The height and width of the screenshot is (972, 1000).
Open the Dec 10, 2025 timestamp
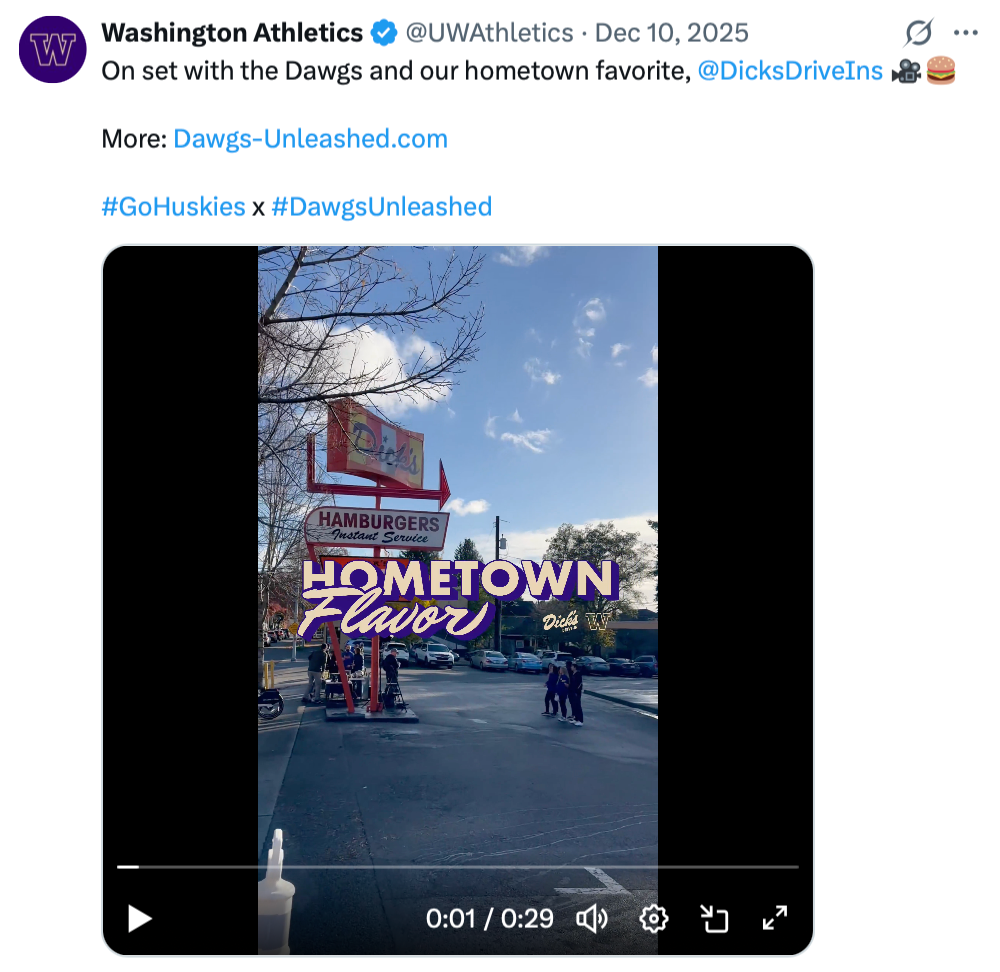(x=671, y=33)
